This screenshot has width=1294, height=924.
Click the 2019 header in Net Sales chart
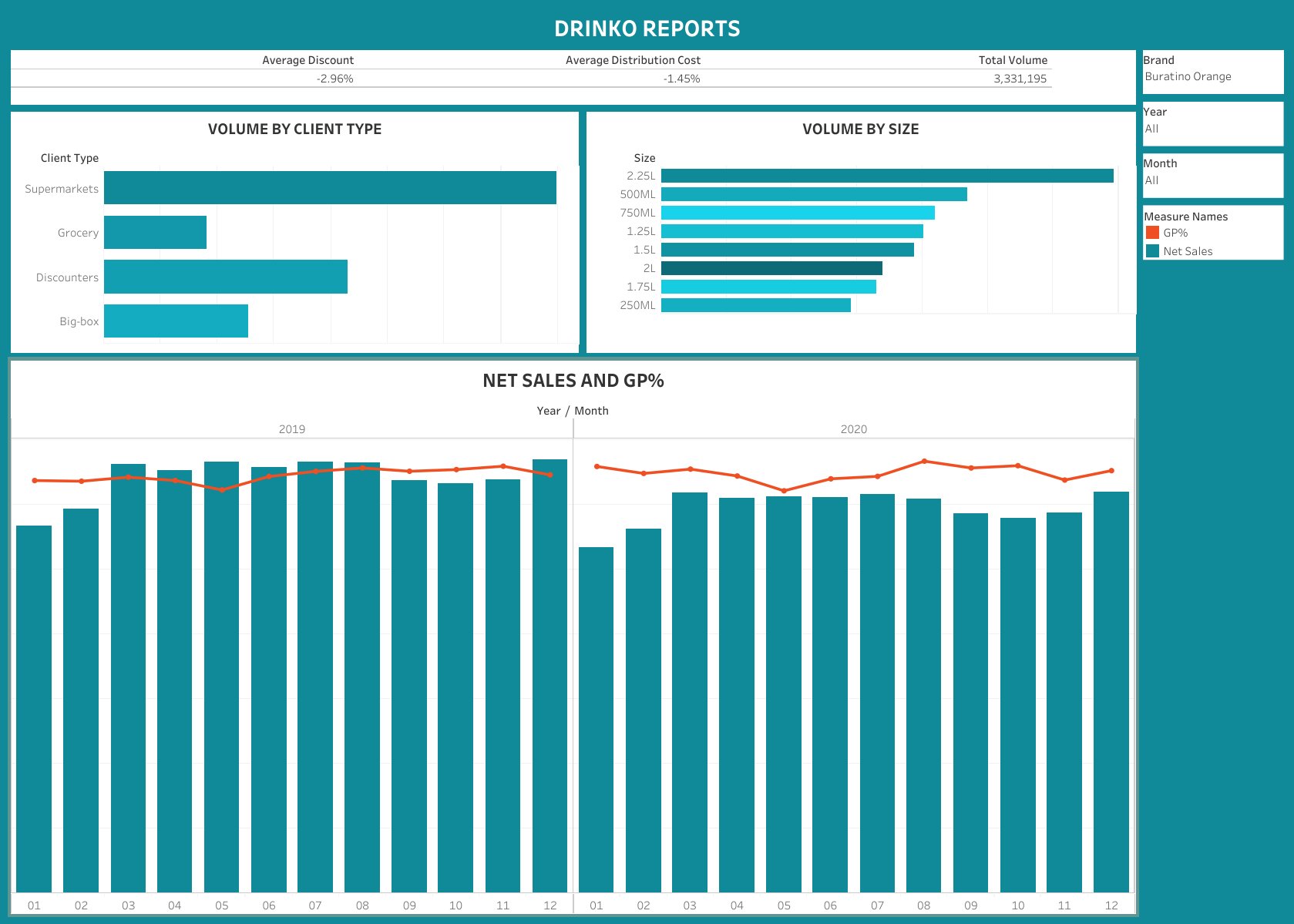292,429
